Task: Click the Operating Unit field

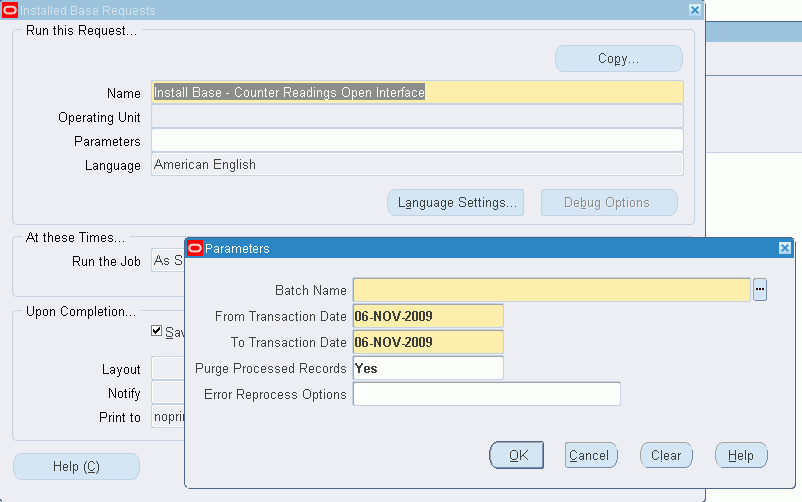Action: coord(417,117)
